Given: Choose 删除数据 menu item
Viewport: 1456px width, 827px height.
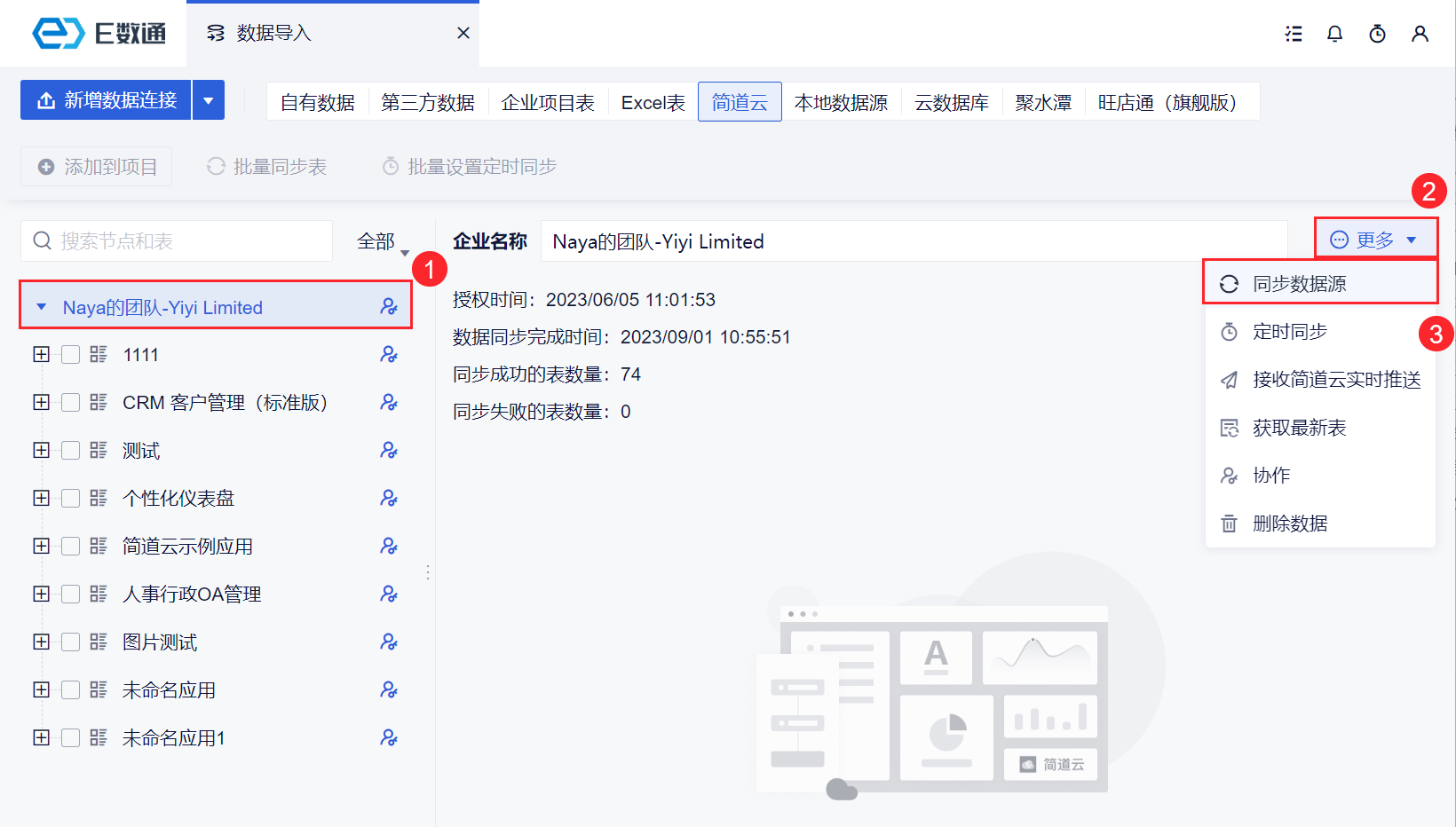Looking at the screenshot, I should (x=1320, y=524).
